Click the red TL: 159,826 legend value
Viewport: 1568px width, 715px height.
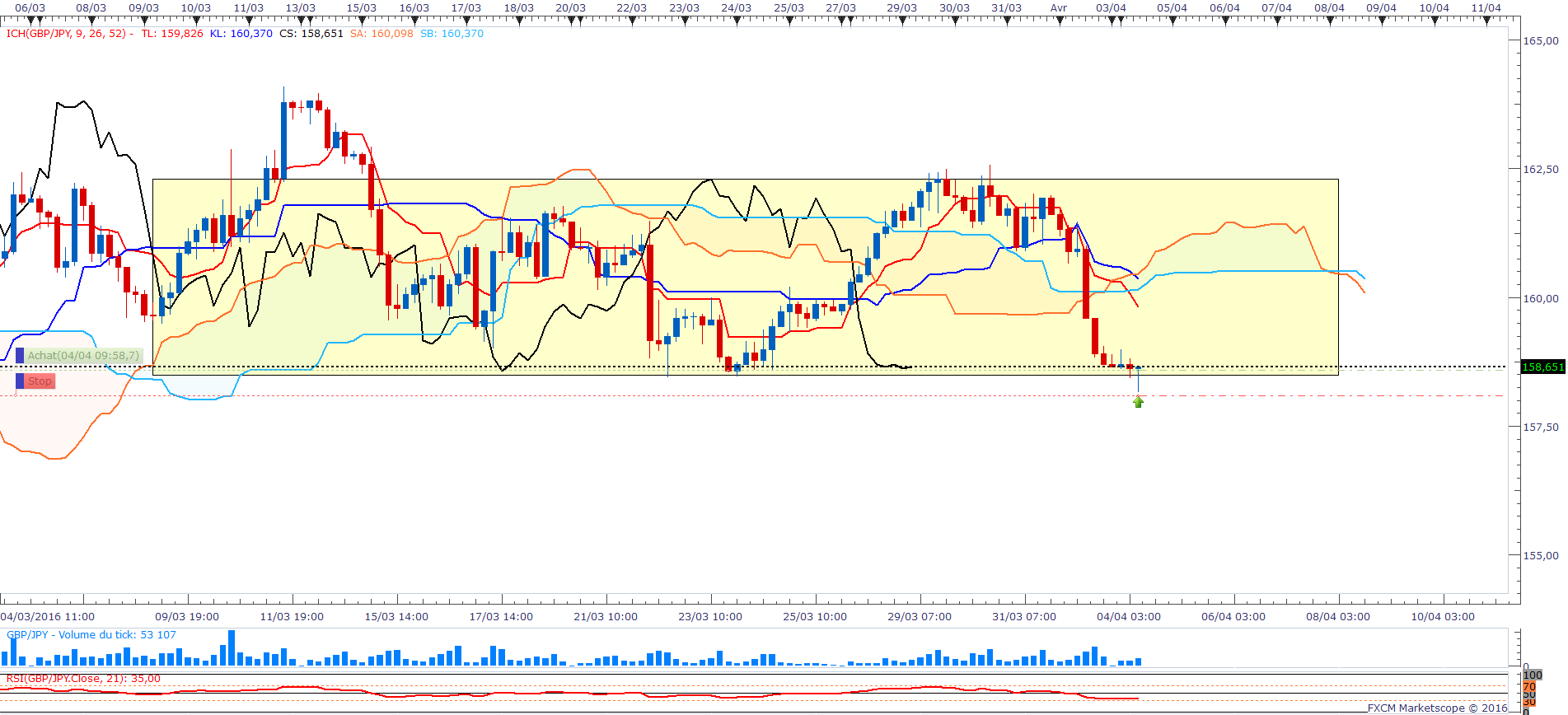pos(172,34)
